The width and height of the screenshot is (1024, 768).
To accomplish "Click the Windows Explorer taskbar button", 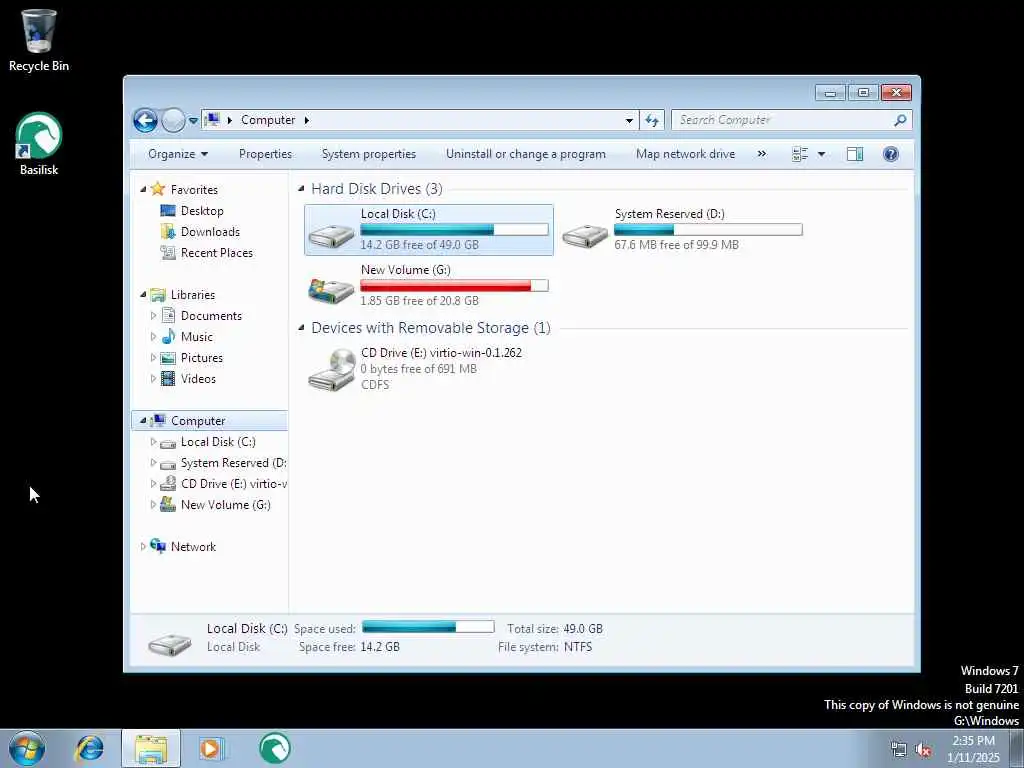I will click(x=151, y=748).
